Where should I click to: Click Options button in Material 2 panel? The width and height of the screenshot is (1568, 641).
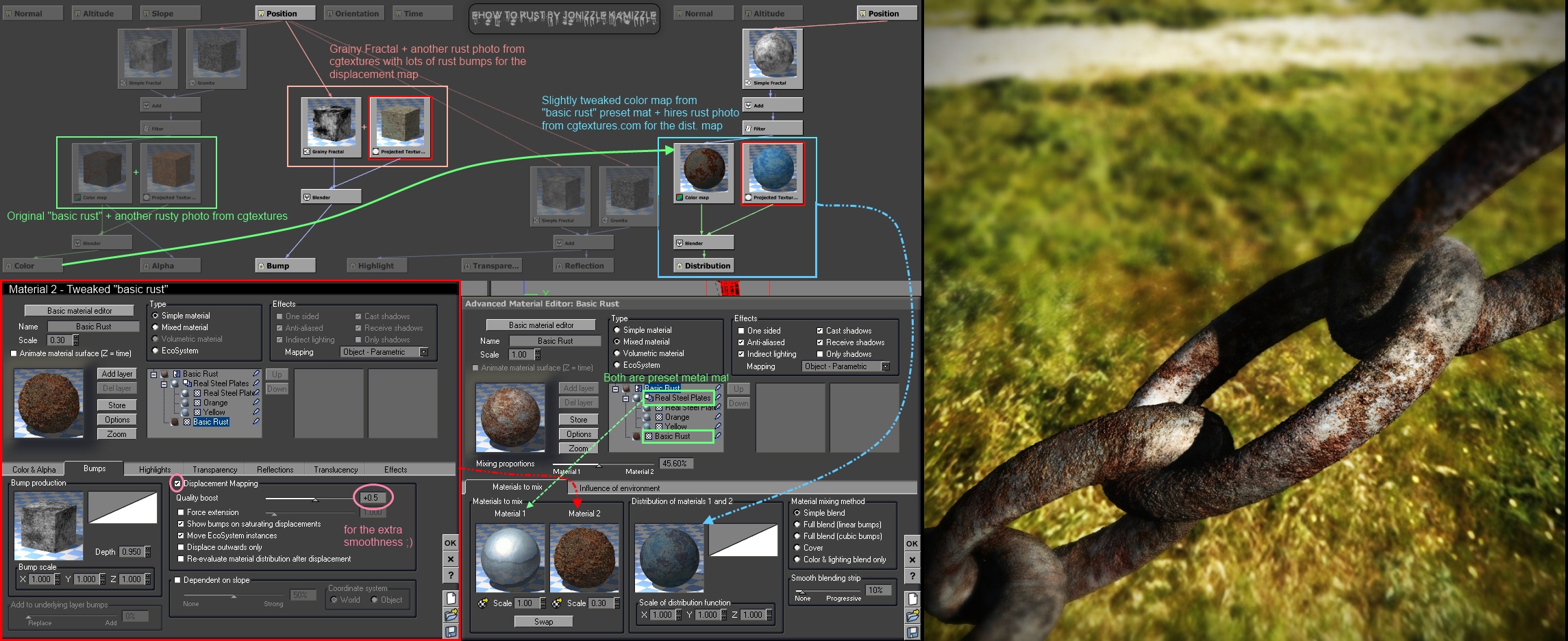(x=117, y=420)
